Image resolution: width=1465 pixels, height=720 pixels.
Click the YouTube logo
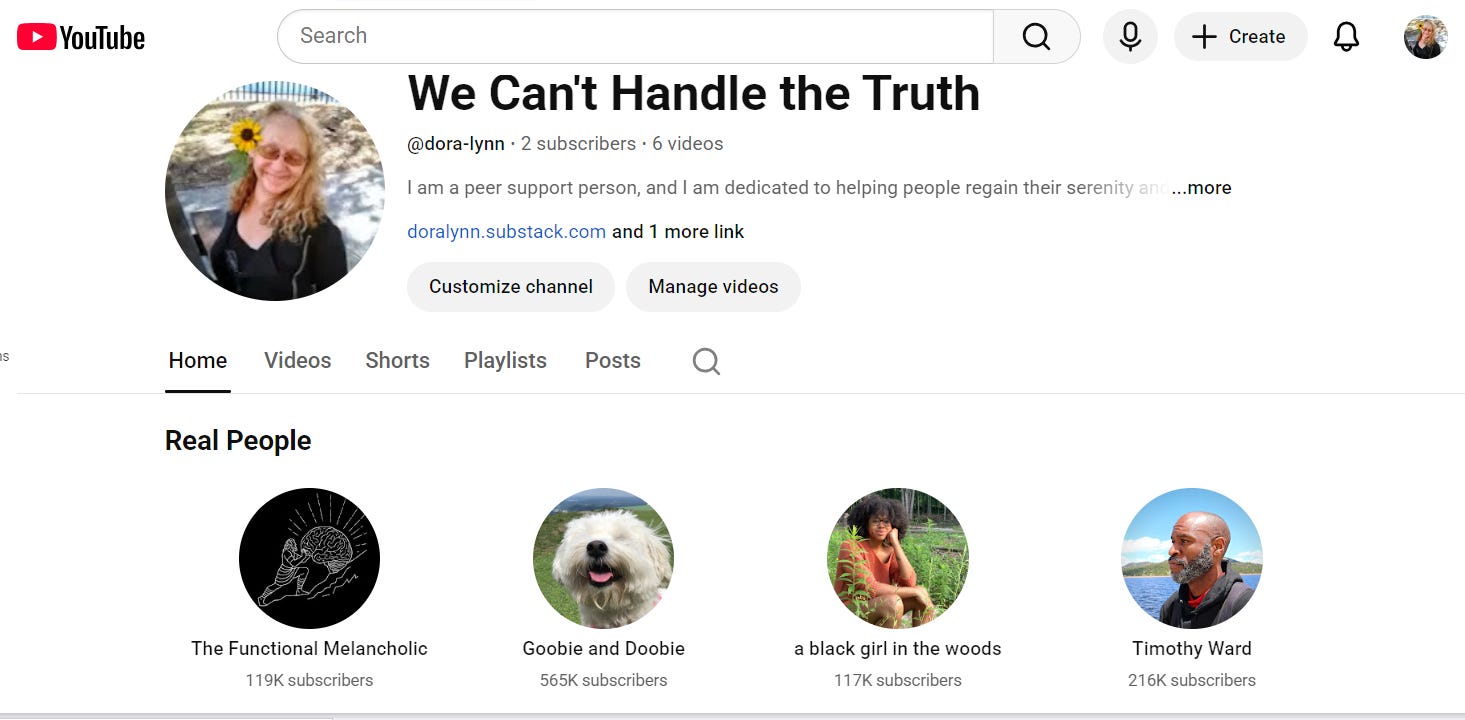pos(81,38)
